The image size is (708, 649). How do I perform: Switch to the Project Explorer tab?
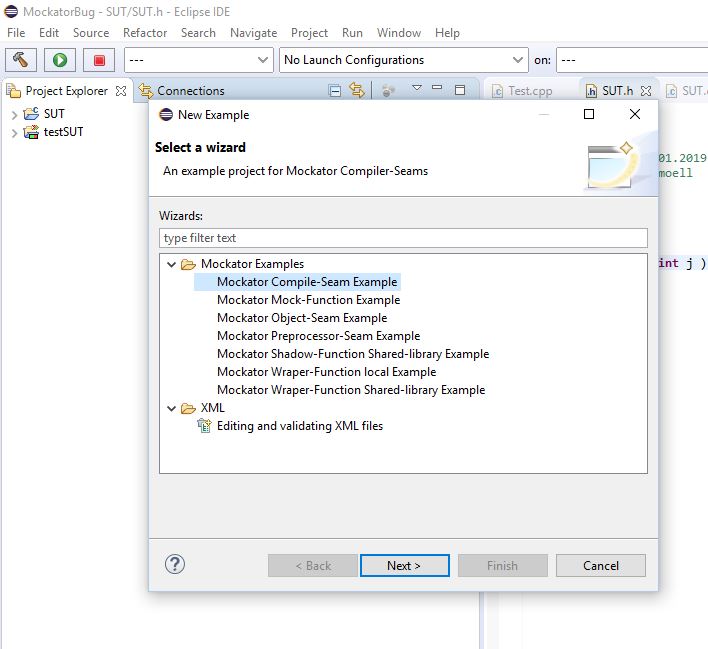click(x=66, y=91)
